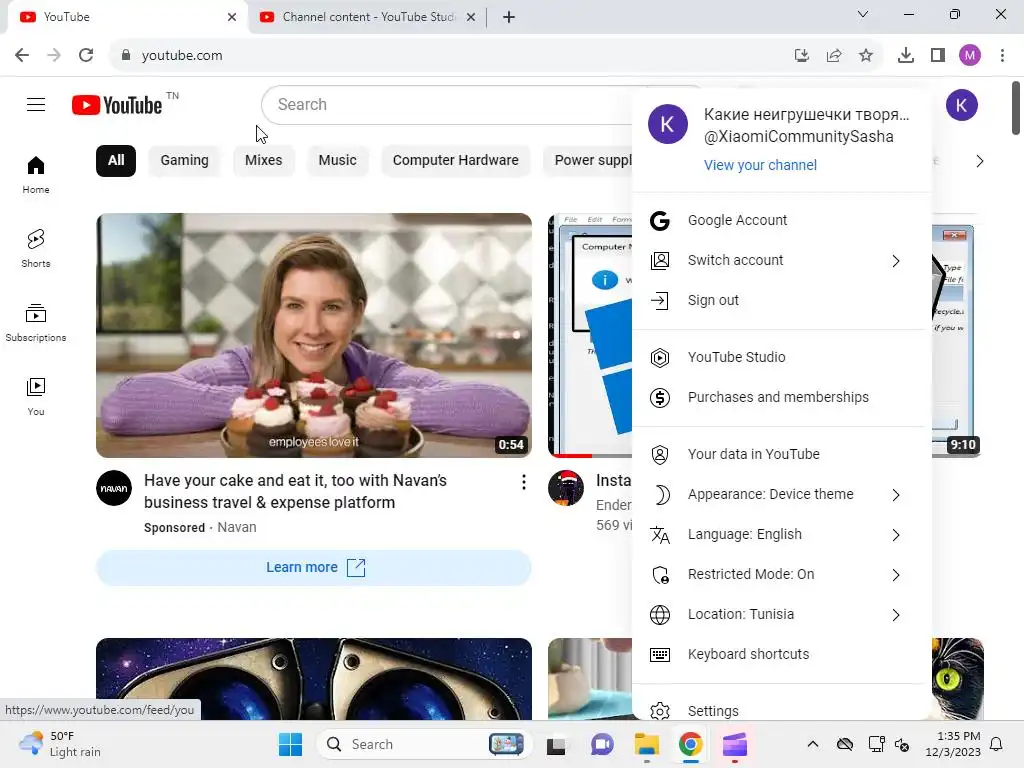Select the All filter chip
Viewport: 1024px width, 768px height.
click(x=116, y=161)
